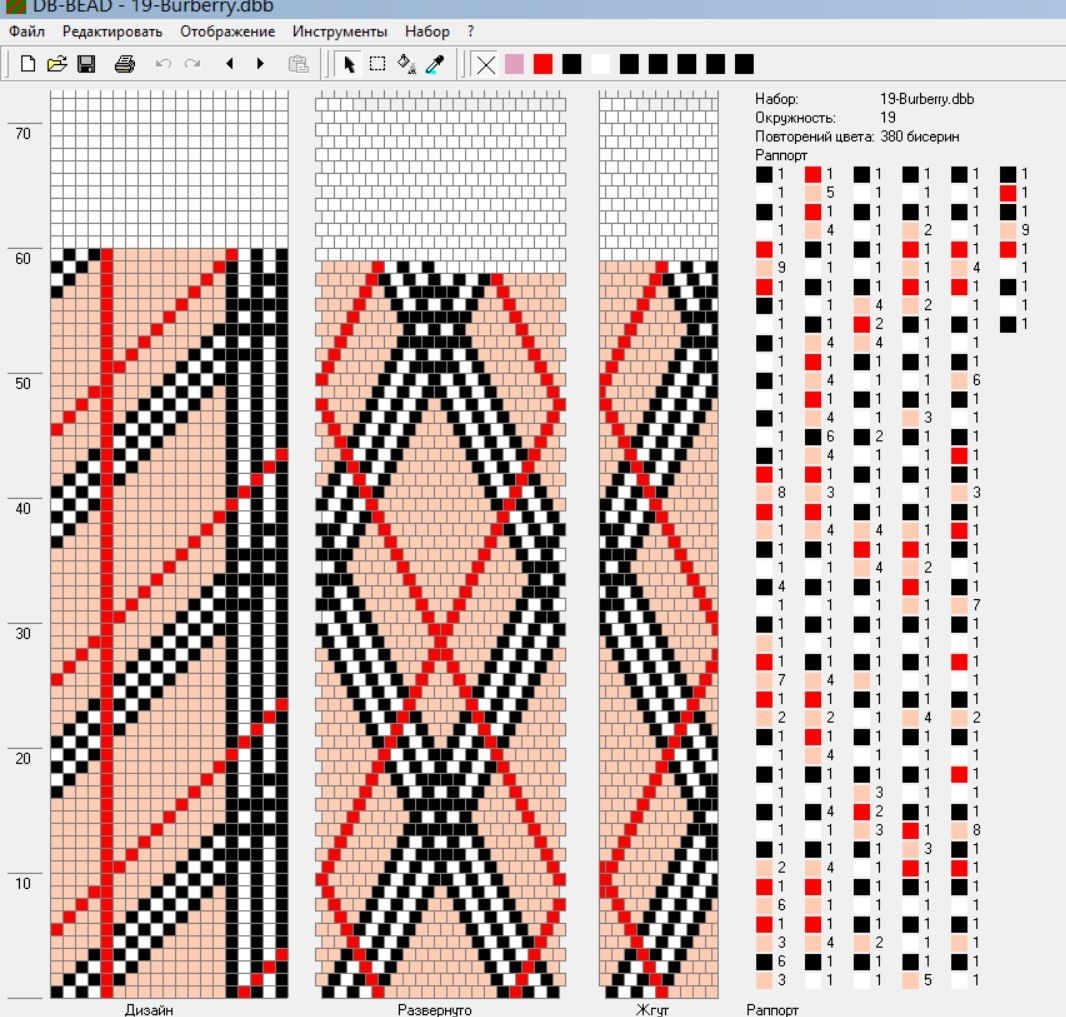This screenshot has height=1017, width=1066.
Task: Pick the black swatch right after the red one
Action: tap(572, 65)
